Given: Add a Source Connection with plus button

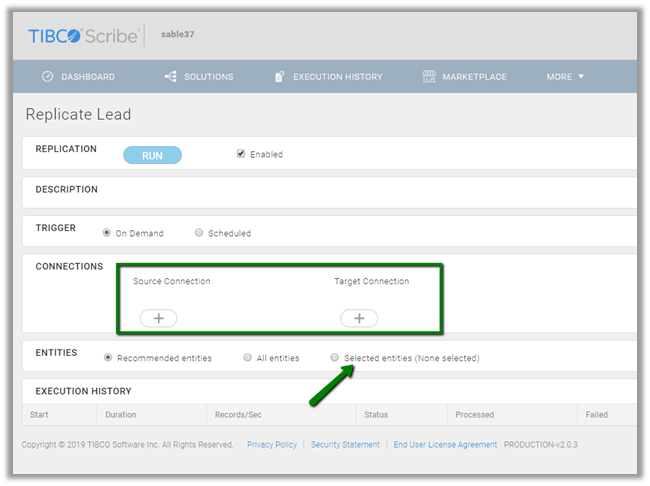Looking at the screenshot, I should (158, 318).
